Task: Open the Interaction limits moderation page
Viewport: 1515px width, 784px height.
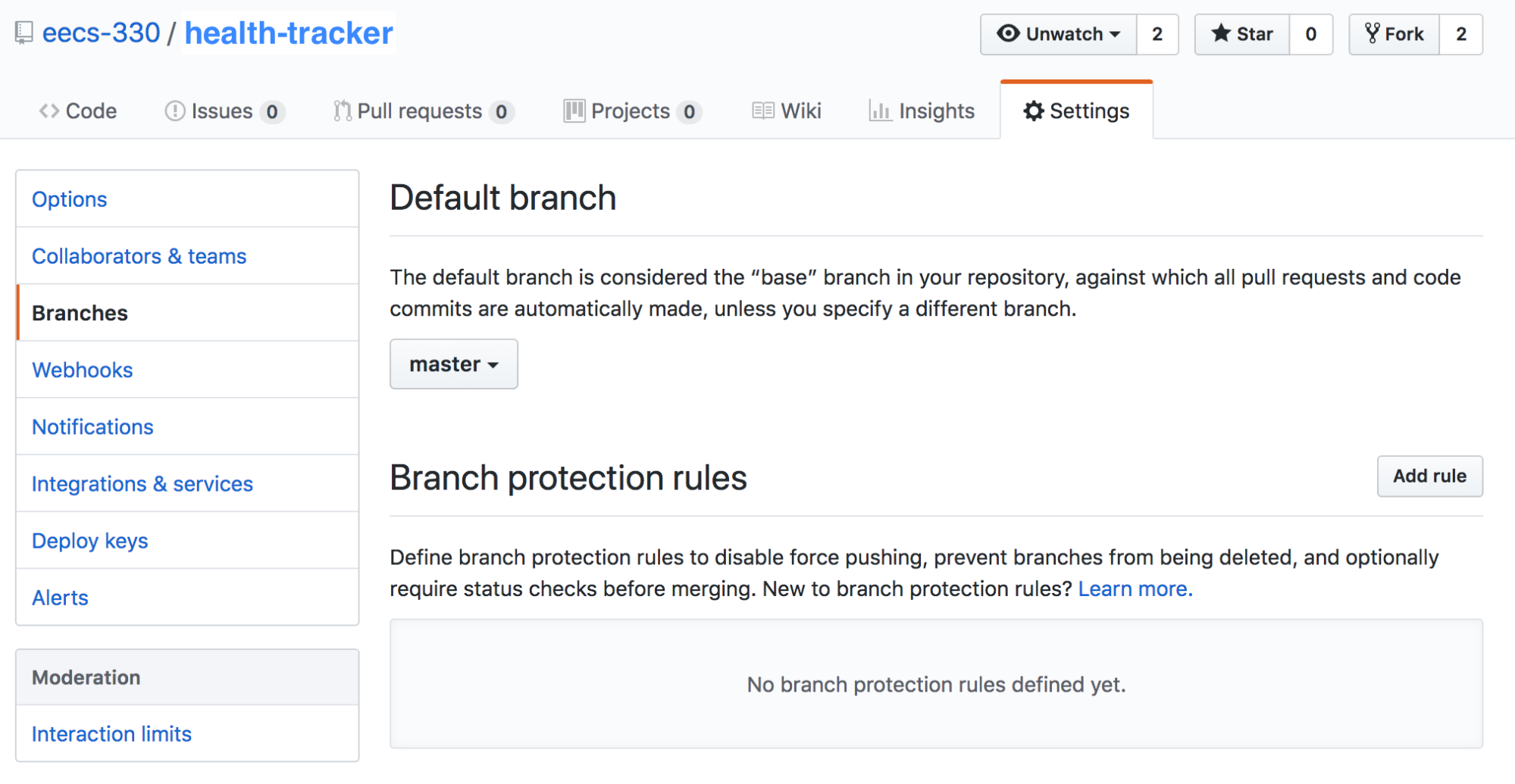Action: 111,734
